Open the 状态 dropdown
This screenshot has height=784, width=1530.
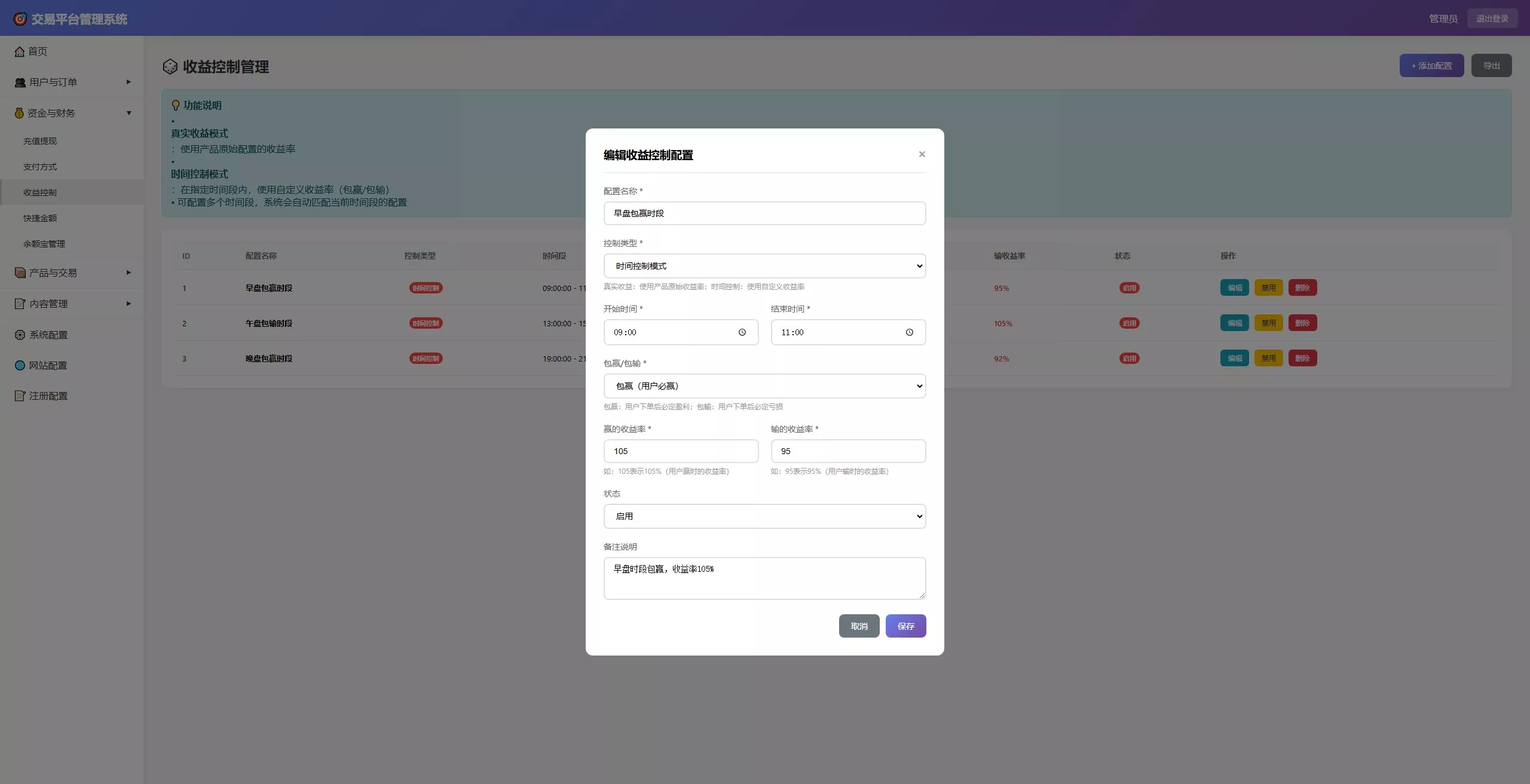(764, 516)
